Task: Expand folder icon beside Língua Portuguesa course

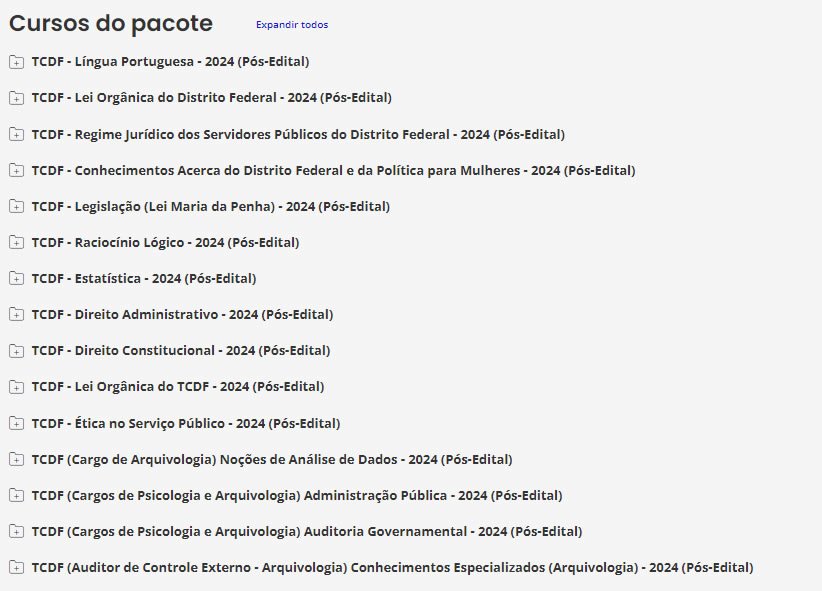Action: (16, 62)
